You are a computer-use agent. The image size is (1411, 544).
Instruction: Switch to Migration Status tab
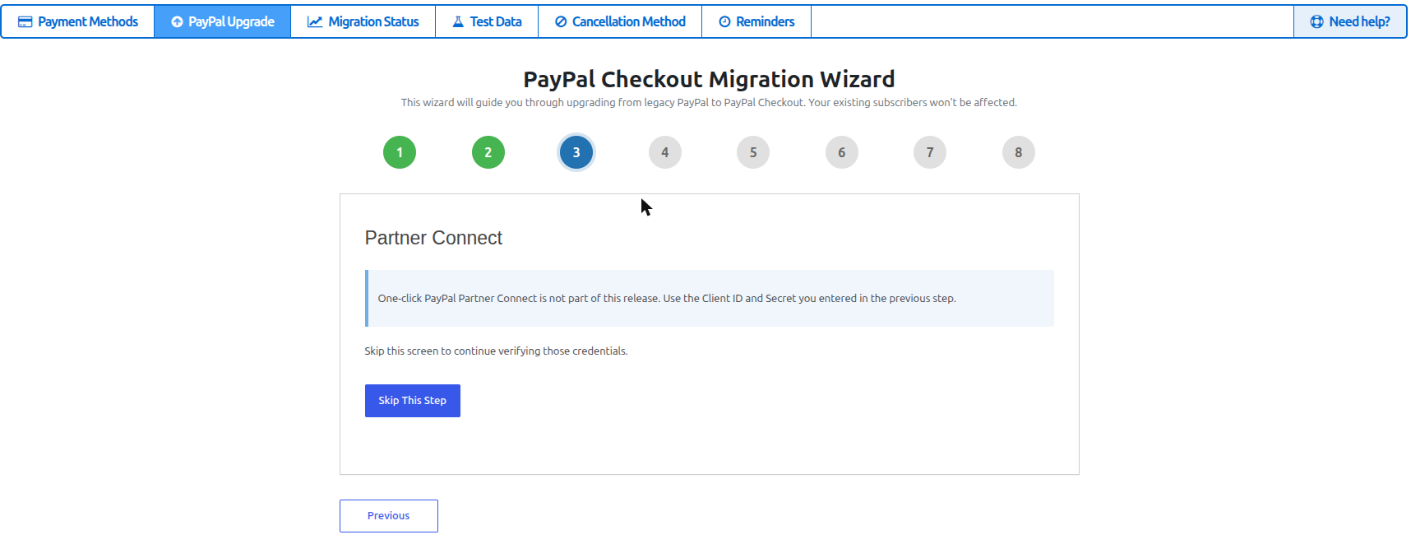click(x=363, y=22)
